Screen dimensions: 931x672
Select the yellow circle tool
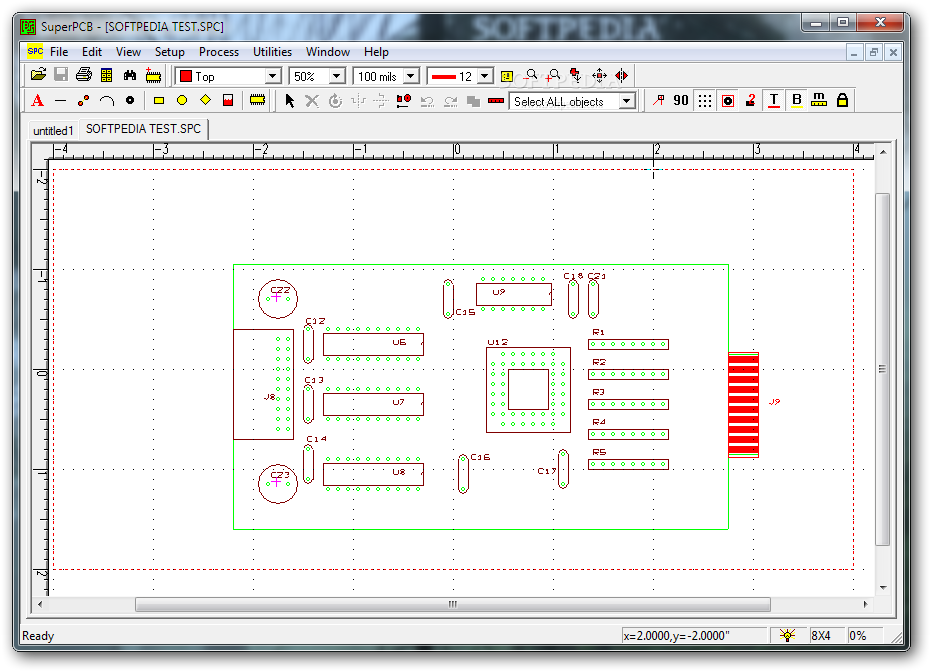(182, 100)
